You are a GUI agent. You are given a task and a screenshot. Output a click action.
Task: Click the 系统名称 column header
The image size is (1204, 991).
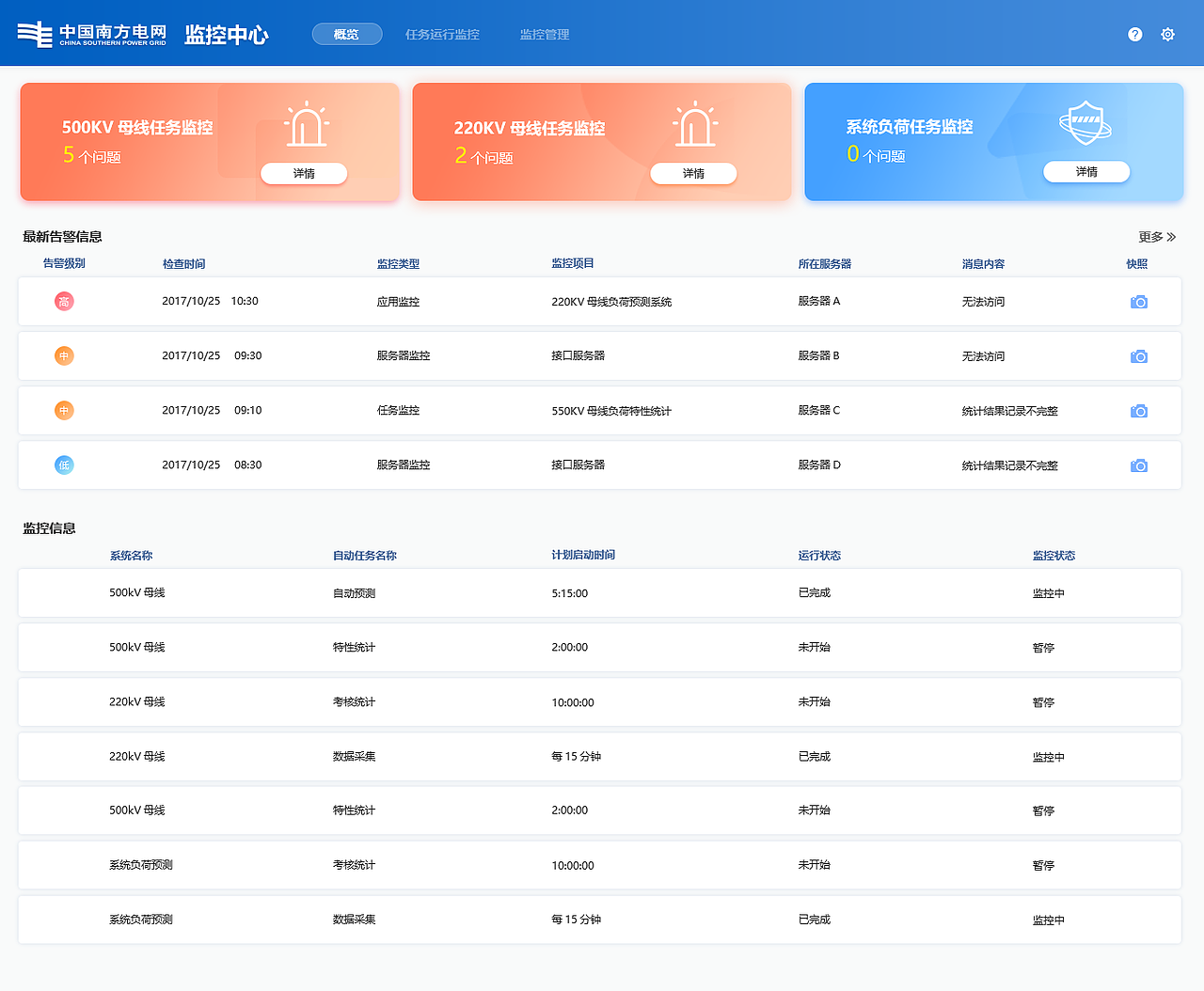[131, 556]
